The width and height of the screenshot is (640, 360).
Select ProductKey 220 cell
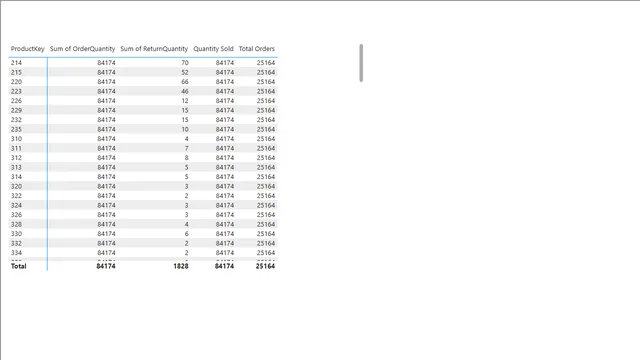(x=16, y=82)
